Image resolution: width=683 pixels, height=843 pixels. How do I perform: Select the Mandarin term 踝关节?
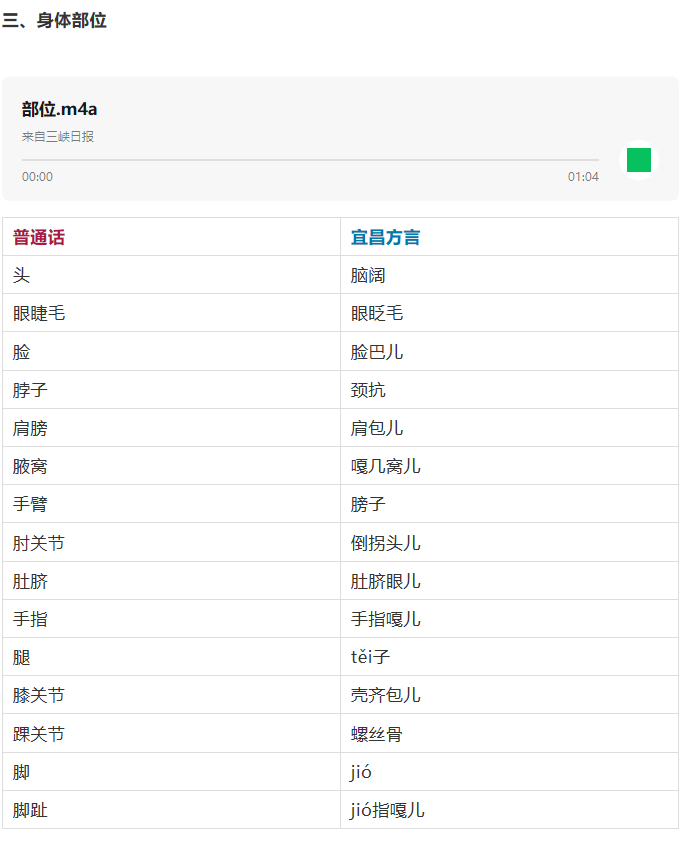click(x=39, y=734)
